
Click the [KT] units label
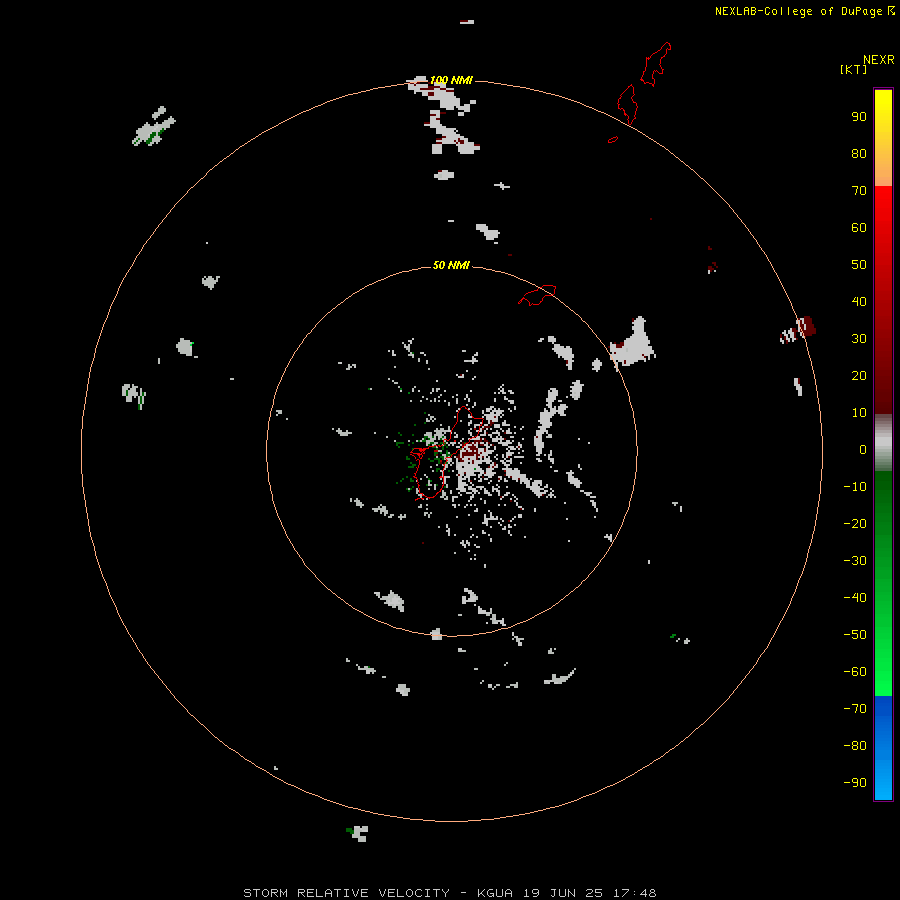[853, 70]
